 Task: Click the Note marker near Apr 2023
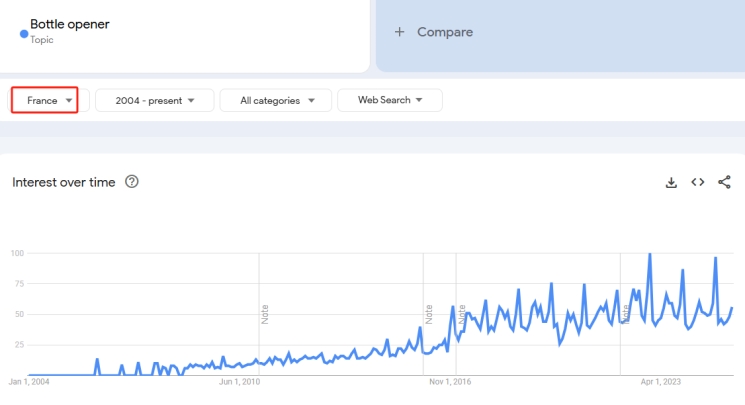627,313
